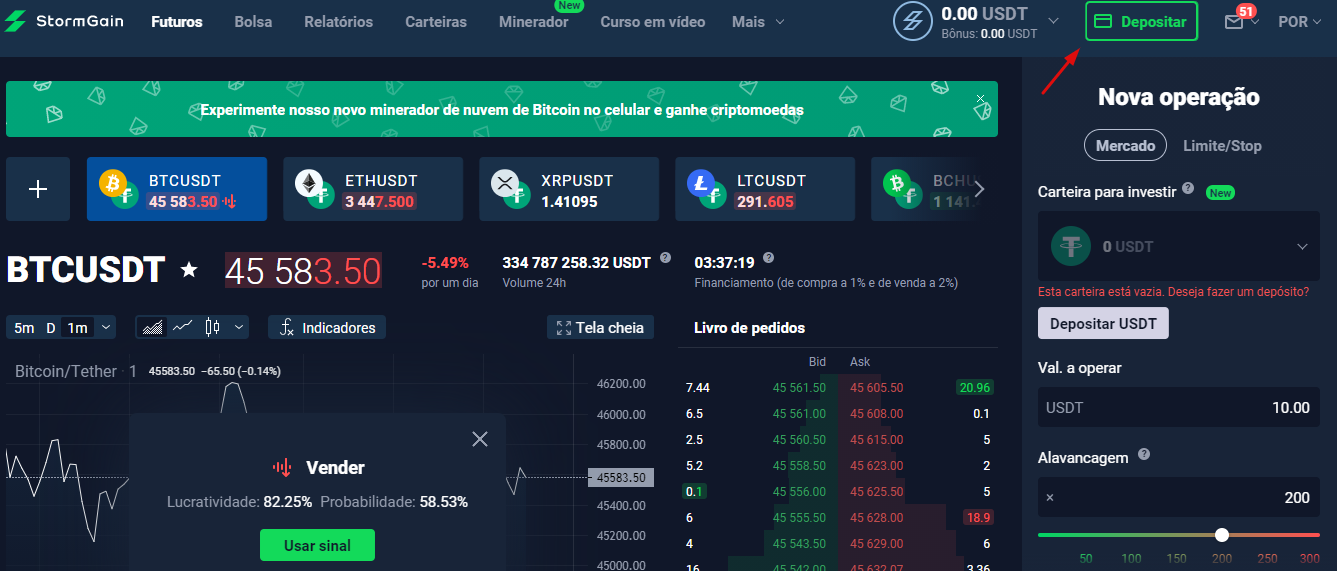Select the XRPUSDT instrument card
The height and width of the screenshot is (571, 1337).
(x=569, y=188)
